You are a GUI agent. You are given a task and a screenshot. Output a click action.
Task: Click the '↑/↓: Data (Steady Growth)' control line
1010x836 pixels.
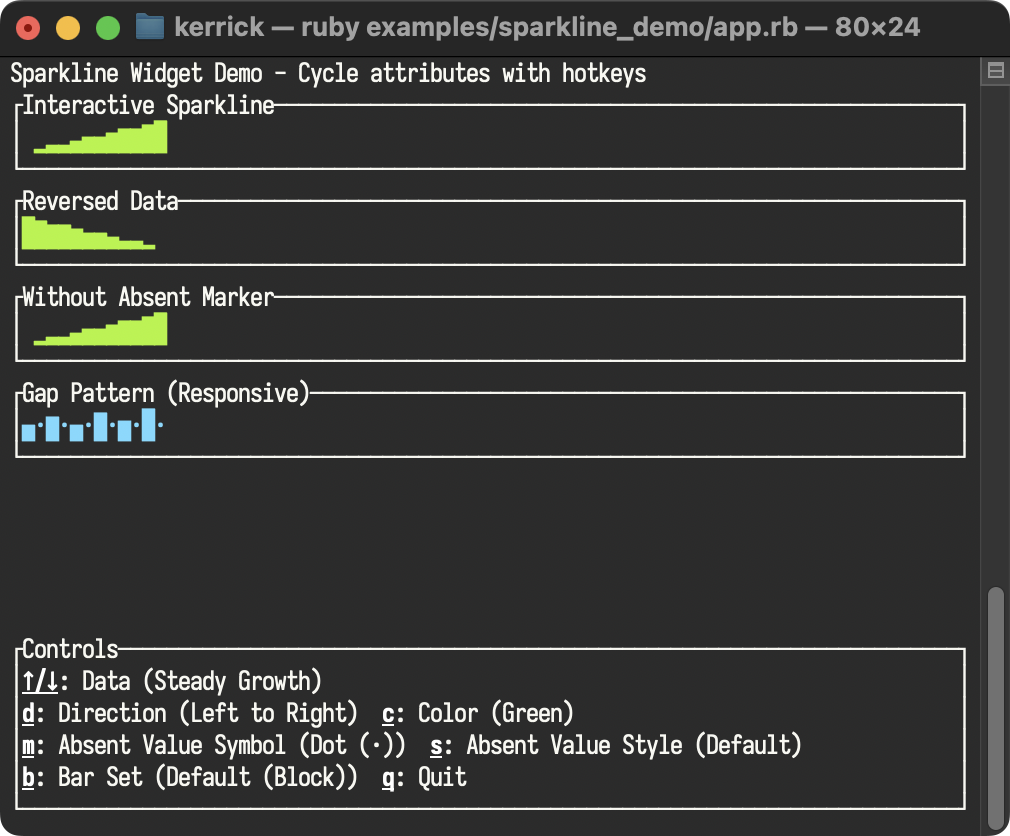[x=171, y=681]
